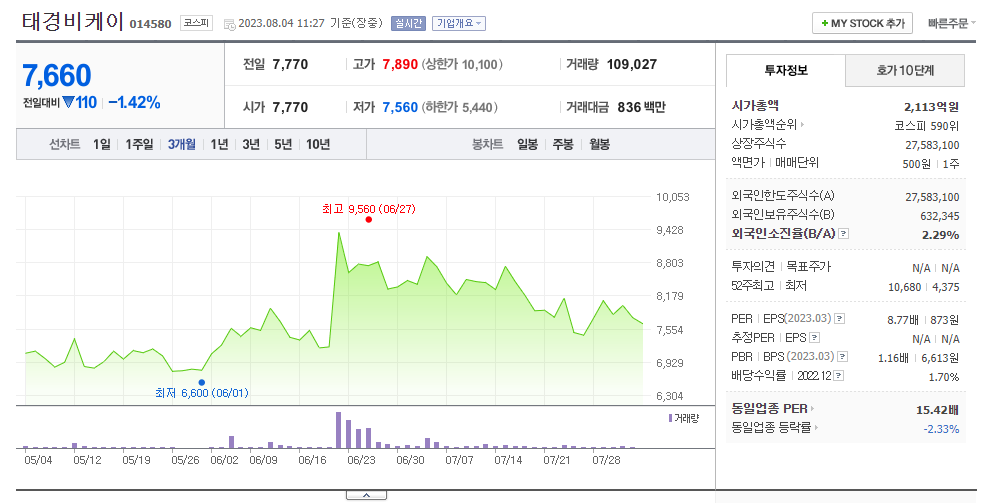The width and height of the screenshot is (983, 503).
Task: Select the 3년 line chart range
Action: [251, 144]
